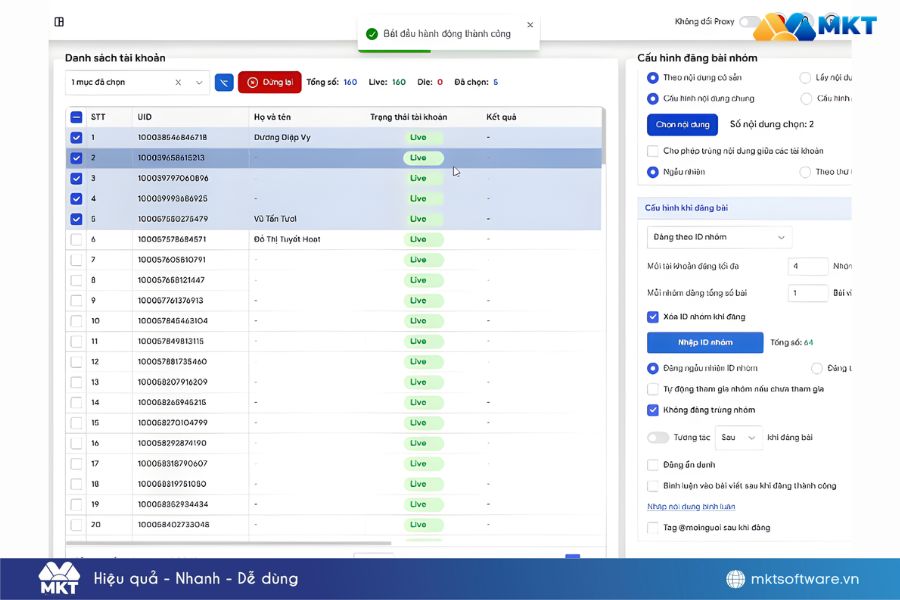Expand the 'Sau' timing dropdown
Image resolution: width=900 pixels, height=600 pixels.
tap(739, 437)
